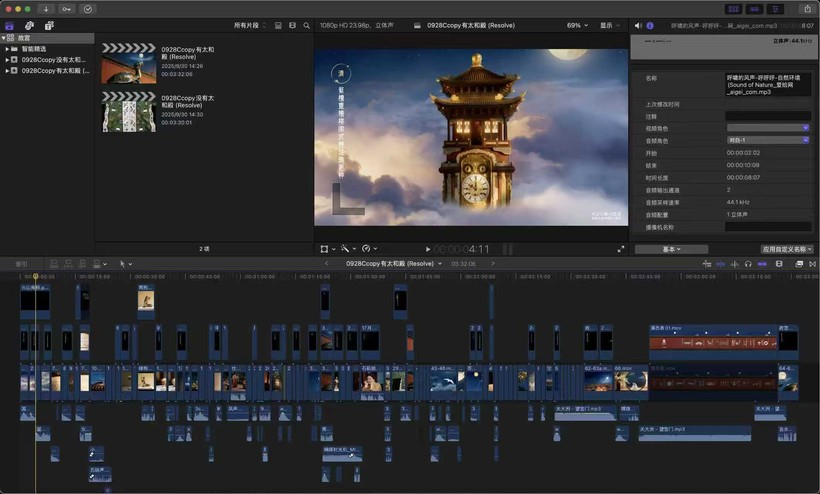The height and width of the screenshot is (494, 820).
Task: Show the titles and generators sidebar
Action: point(48,25)
